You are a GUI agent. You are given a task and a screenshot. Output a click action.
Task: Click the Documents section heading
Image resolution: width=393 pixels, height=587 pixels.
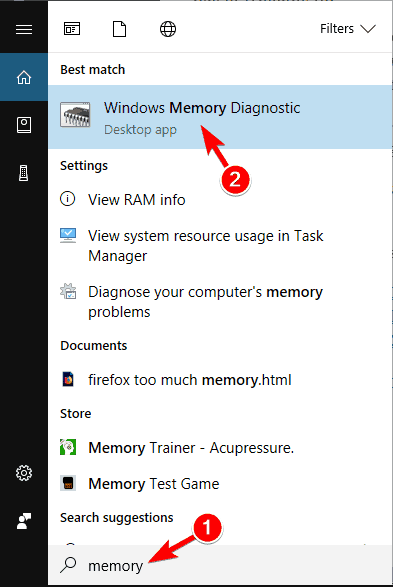pyautogui.click(x=94, y=345)
